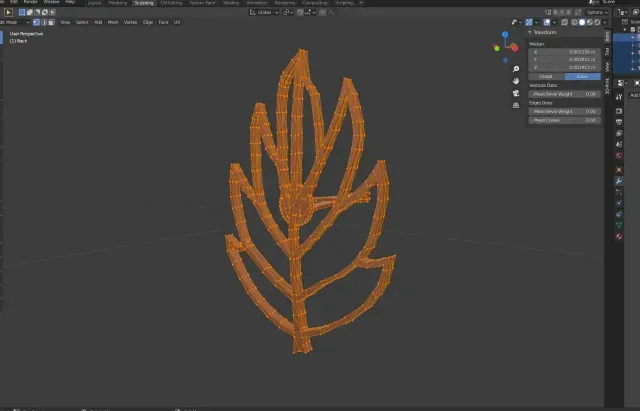Open the View menu in viewport header

point(65,22)
